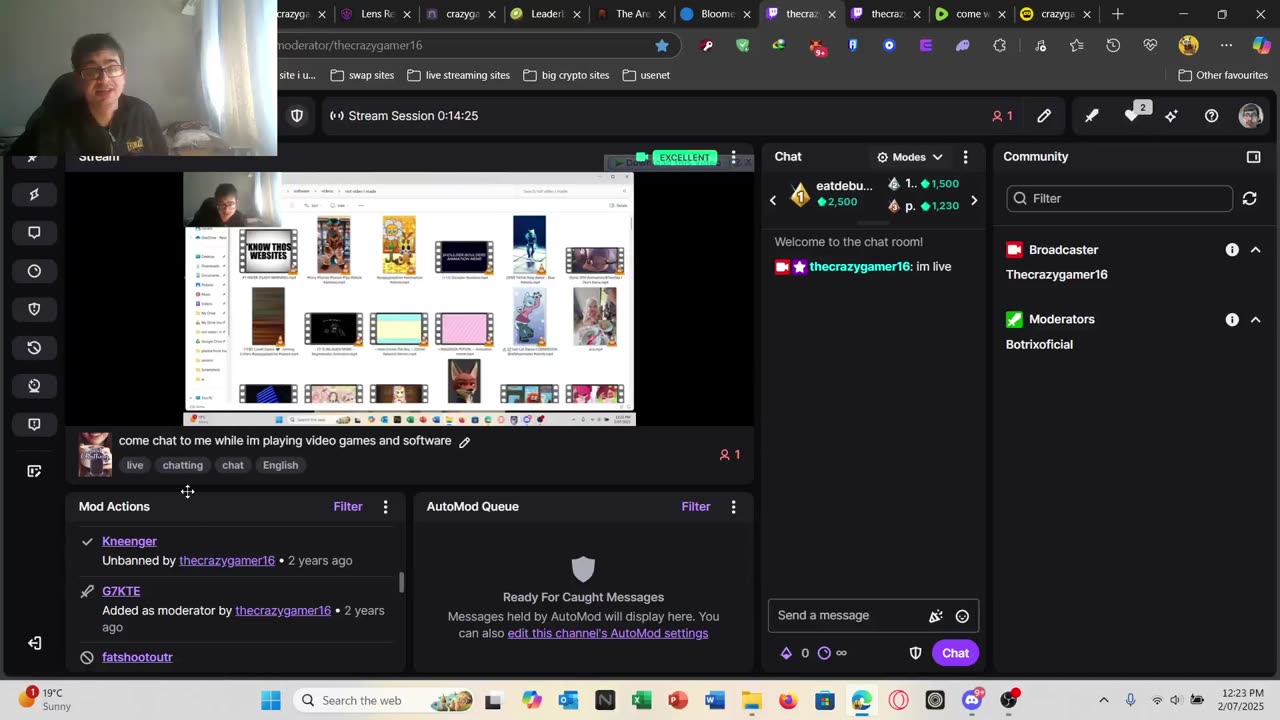Click thecrazygamer16 username in chat
This screenshot has width=1280, height=720.
point(860,267)
